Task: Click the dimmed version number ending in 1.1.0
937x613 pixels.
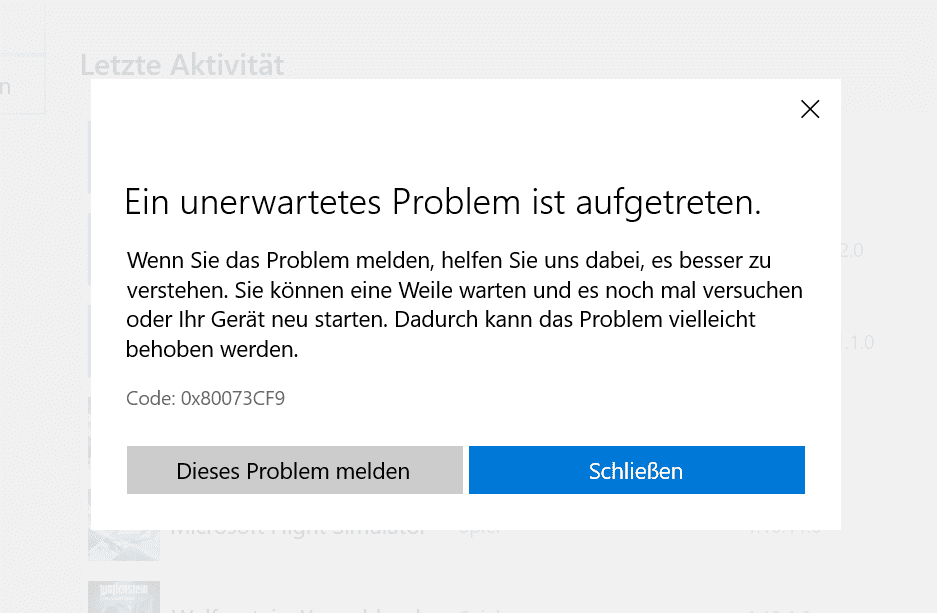Action: (x=858, y=342)
